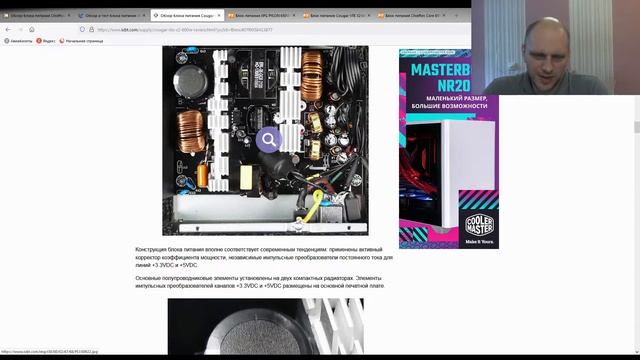Open the Начальная страница bookmark

point(81,41)
